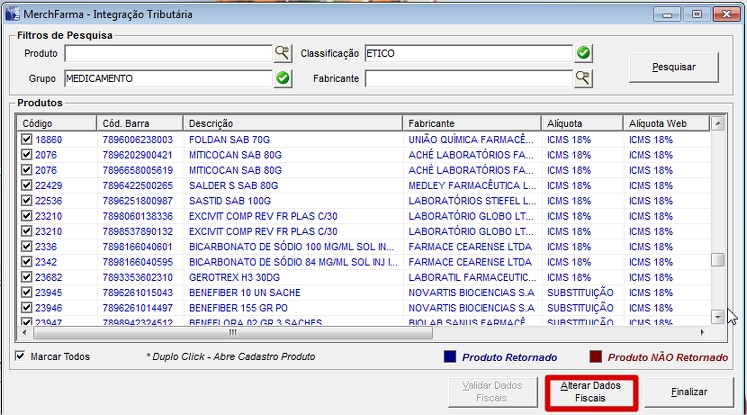
Task: Uncheck the row checkbox for code 22429
Action: point(27,186)
